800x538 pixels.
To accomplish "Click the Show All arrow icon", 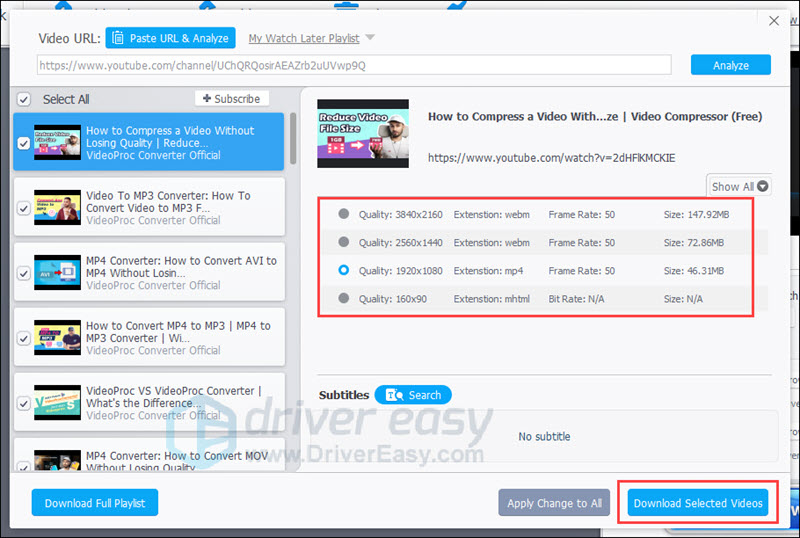I will tap(762, 186).
